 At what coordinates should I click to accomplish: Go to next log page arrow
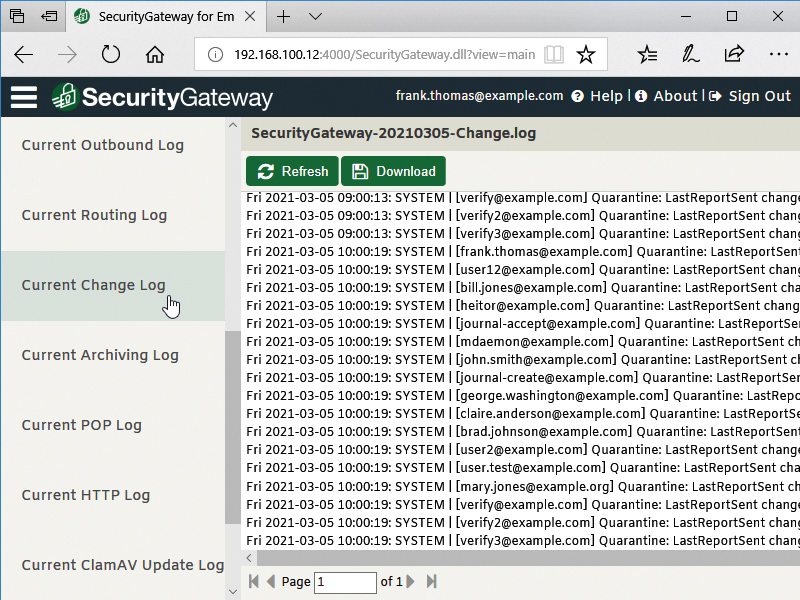click(x=411, y=581)
